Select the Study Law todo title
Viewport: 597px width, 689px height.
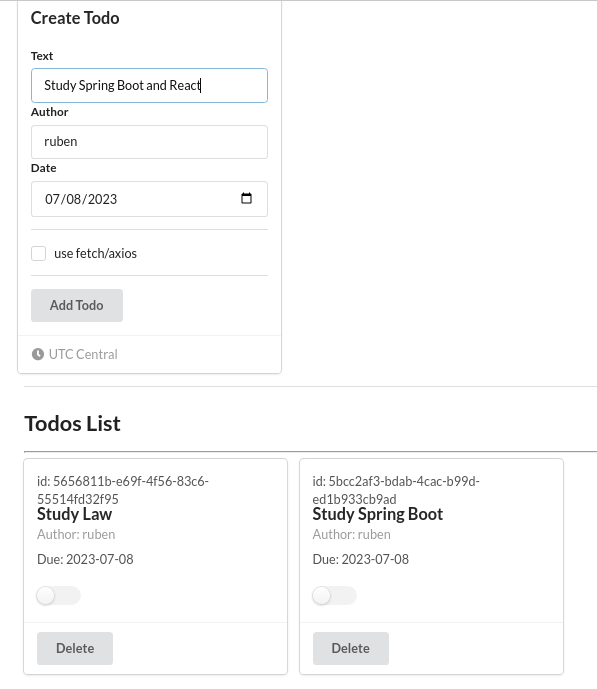75,514
